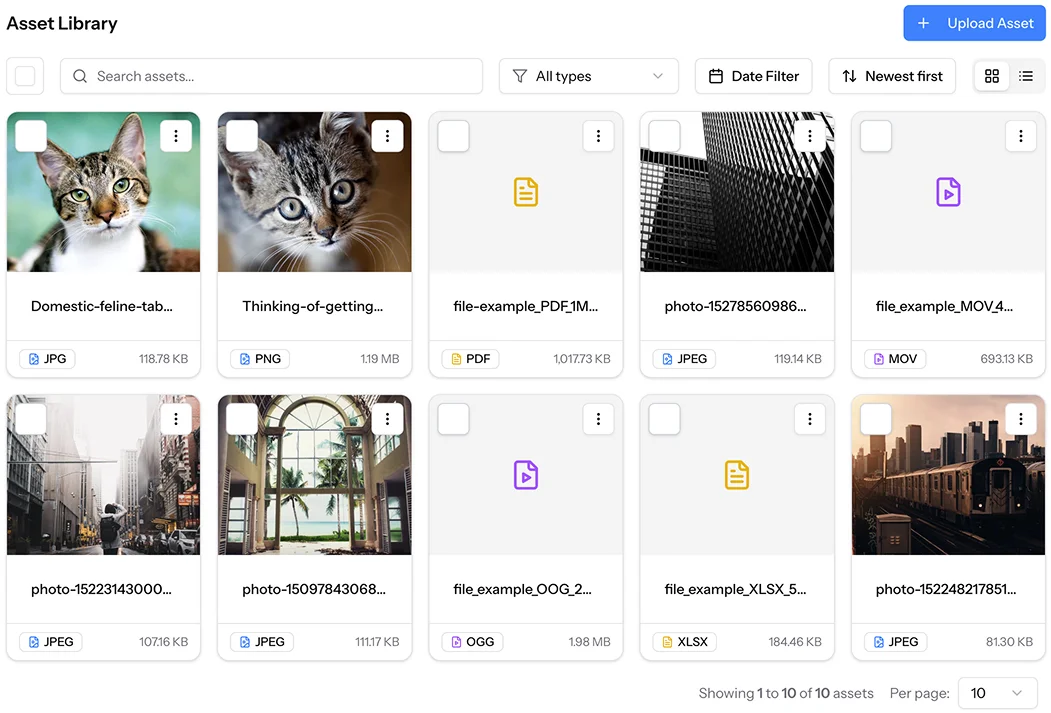Viewport: 1051px width, 713px height.
Task: Switch to grid view layout
Action: tap(992, 76)
